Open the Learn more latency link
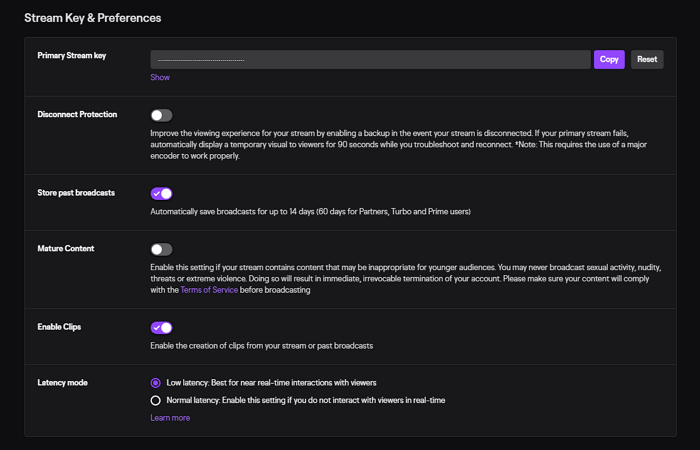The width and height of the screenshot is (700, 450). (x=170, y=418)
